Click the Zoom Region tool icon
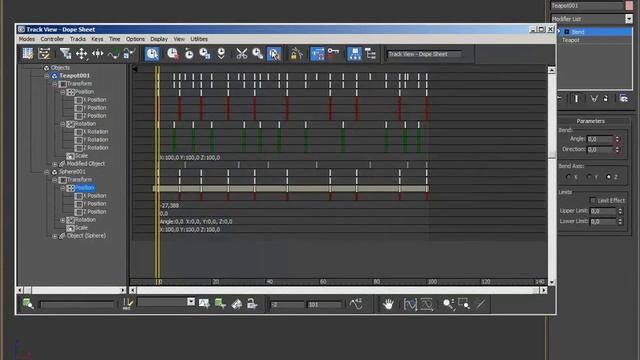Image resolution: width=640 pixels, height=360 pixels. (464, 304)
